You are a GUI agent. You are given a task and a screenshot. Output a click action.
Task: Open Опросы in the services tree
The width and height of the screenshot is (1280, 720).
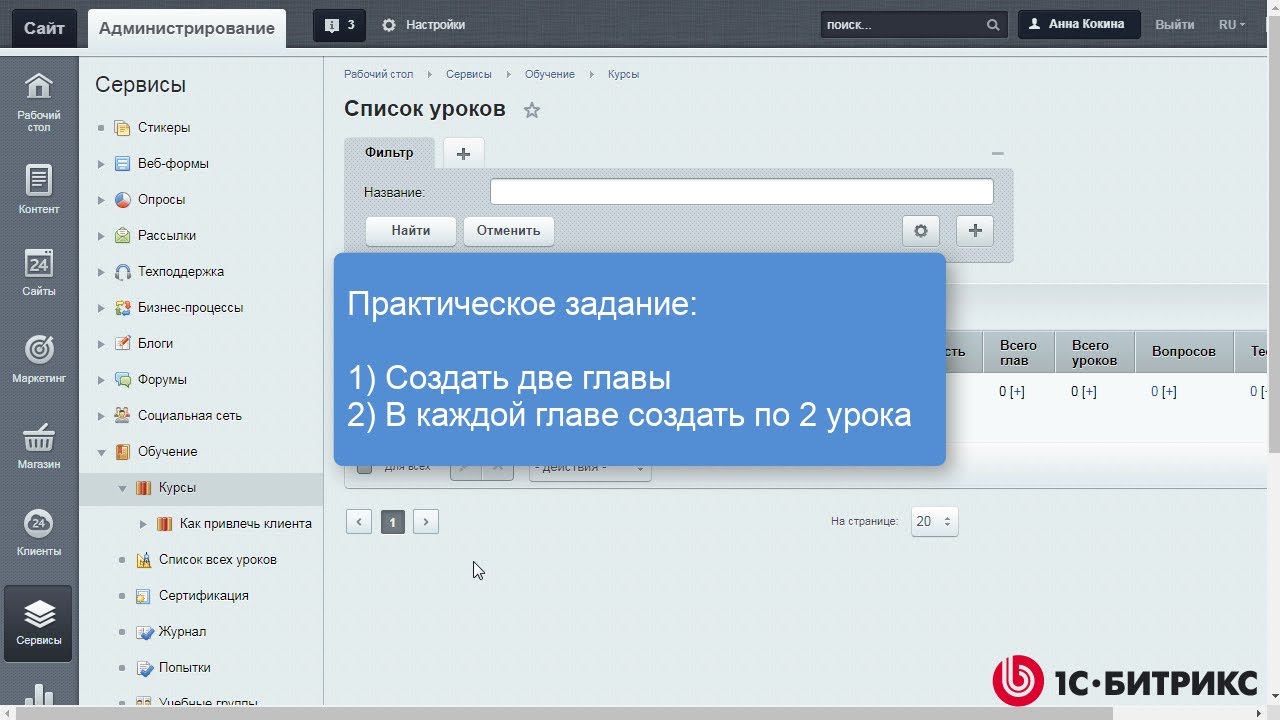pyautogui.click(x=161, y=199)
